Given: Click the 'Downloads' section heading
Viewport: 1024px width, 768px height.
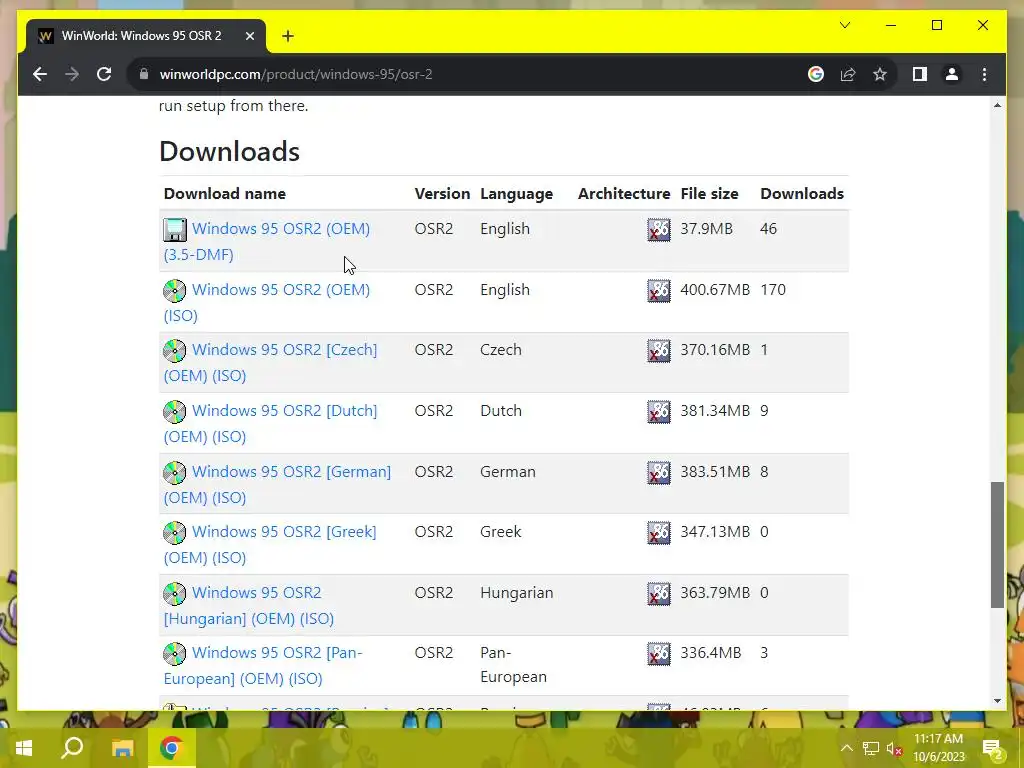Looking at the screenshot, I should 229,151.
